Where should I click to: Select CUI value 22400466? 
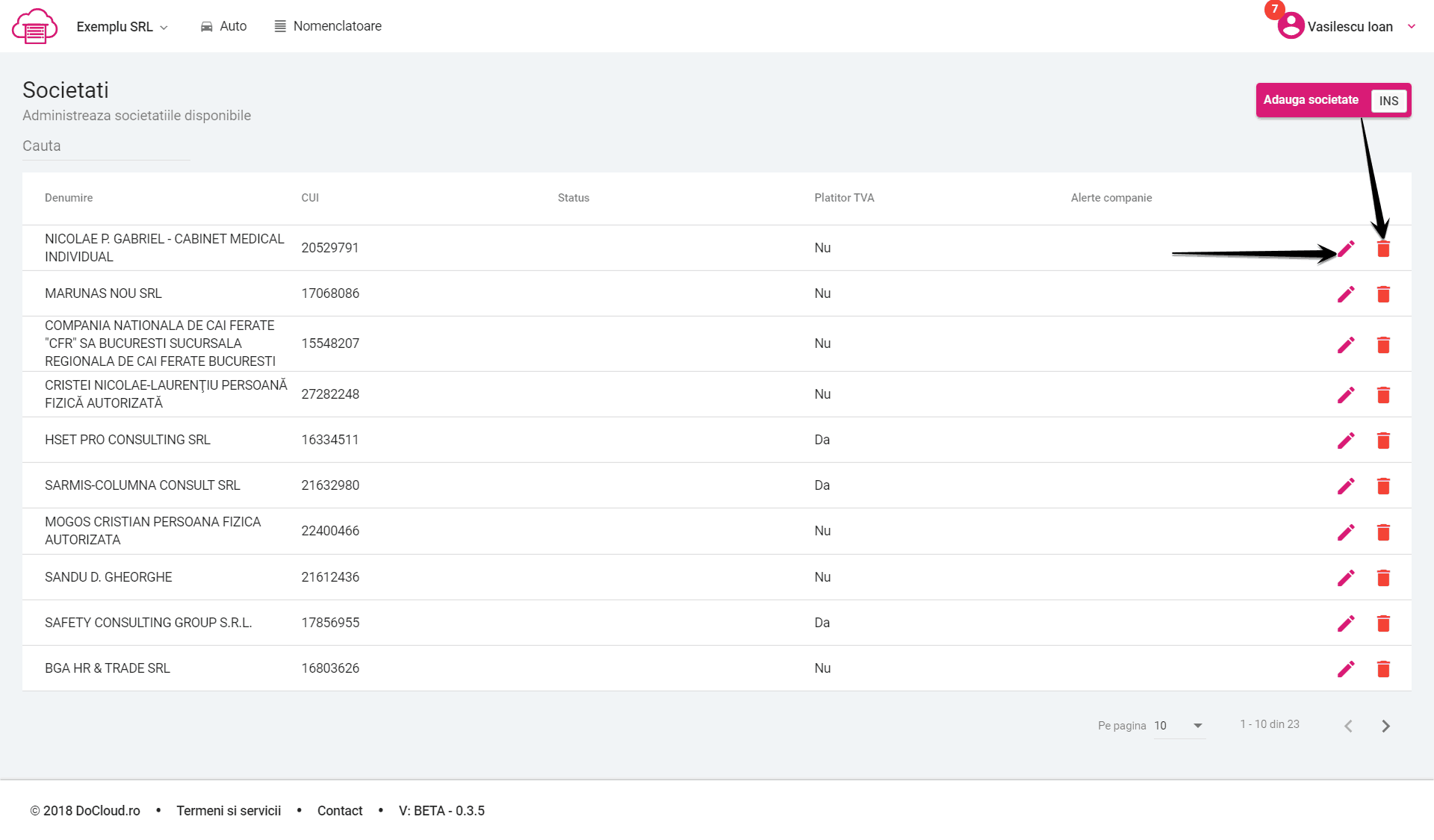coord(330,531)
